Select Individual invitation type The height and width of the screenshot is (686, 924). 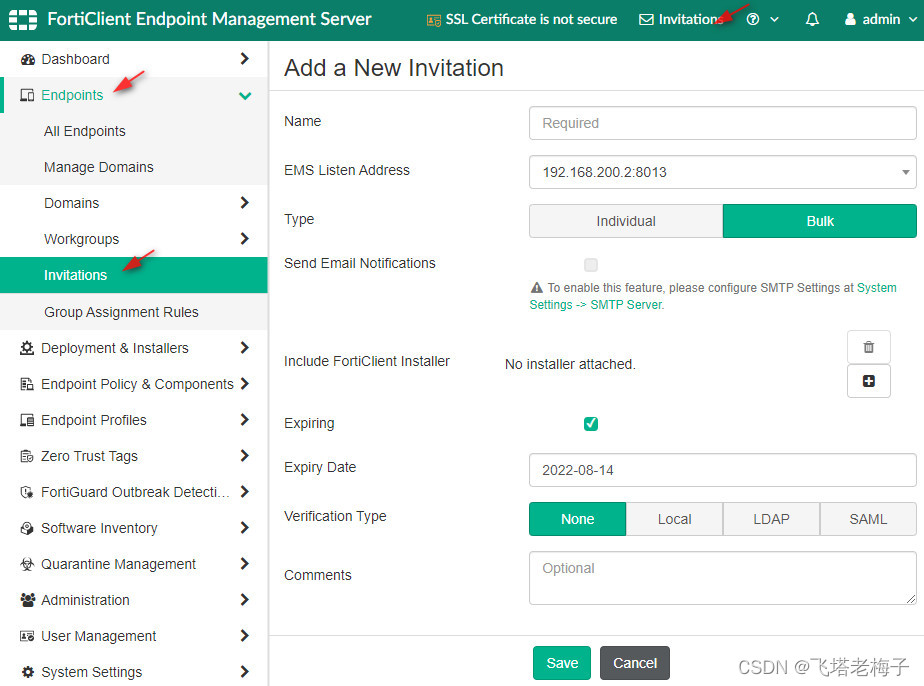pyautogui.click(x=626, y=221)
